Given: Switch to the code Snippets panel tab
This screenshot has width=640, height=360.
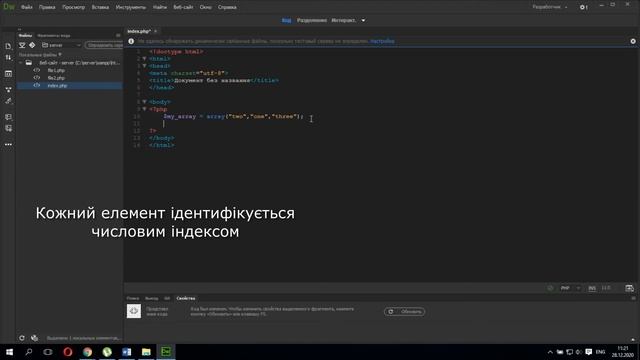Looking at the screenshot, I should (53, 36).
